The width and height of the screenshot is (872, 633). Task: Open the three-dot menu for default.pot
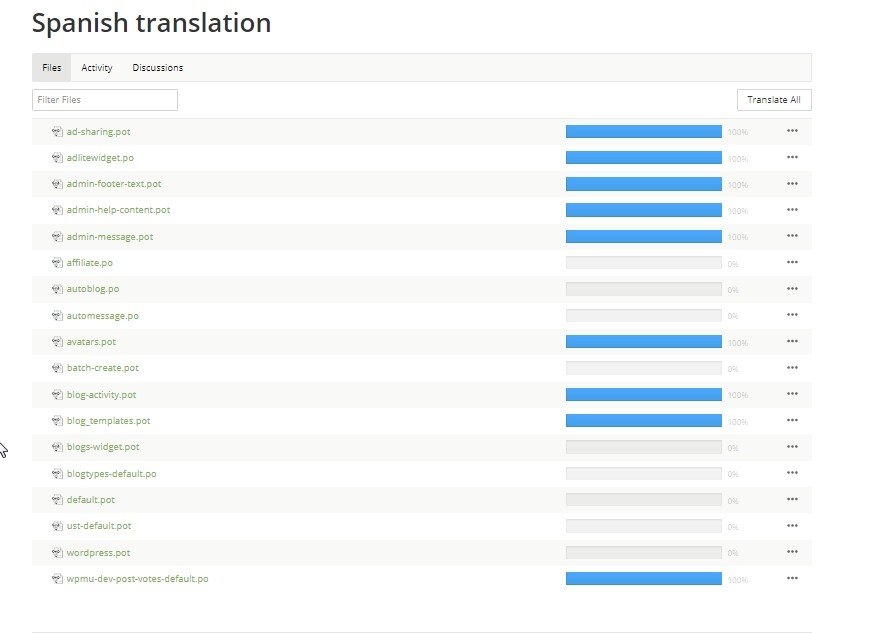792,499
